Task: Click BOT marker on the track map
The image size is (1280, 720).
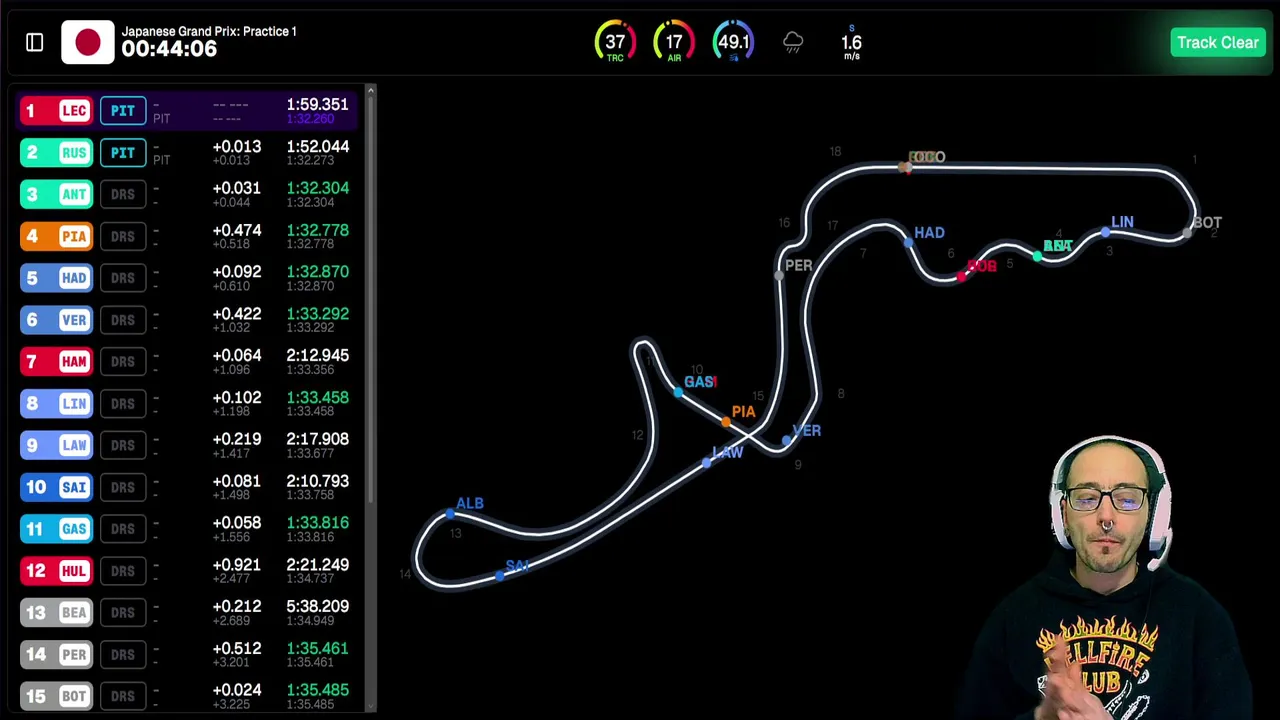Action: click(x=1187, y=233)
